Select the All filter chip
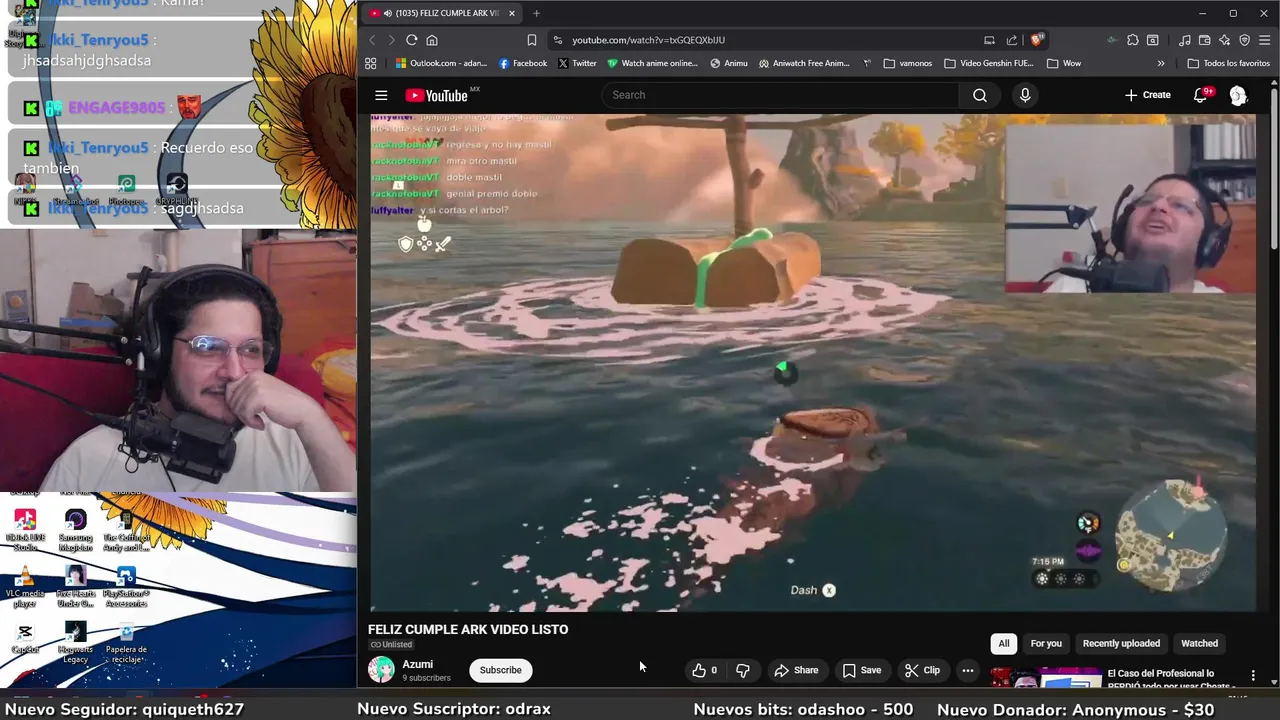Viewport: 1280px width, 720px height. 1003,643
